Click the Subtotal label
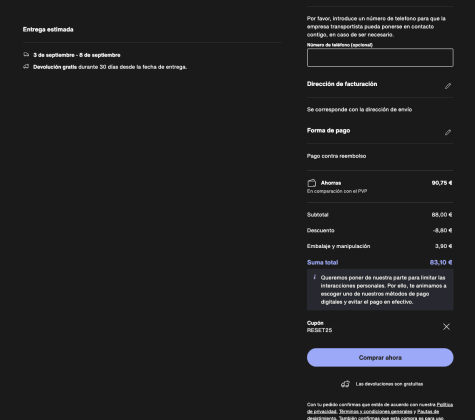475x420 pixels. [318, 215]
